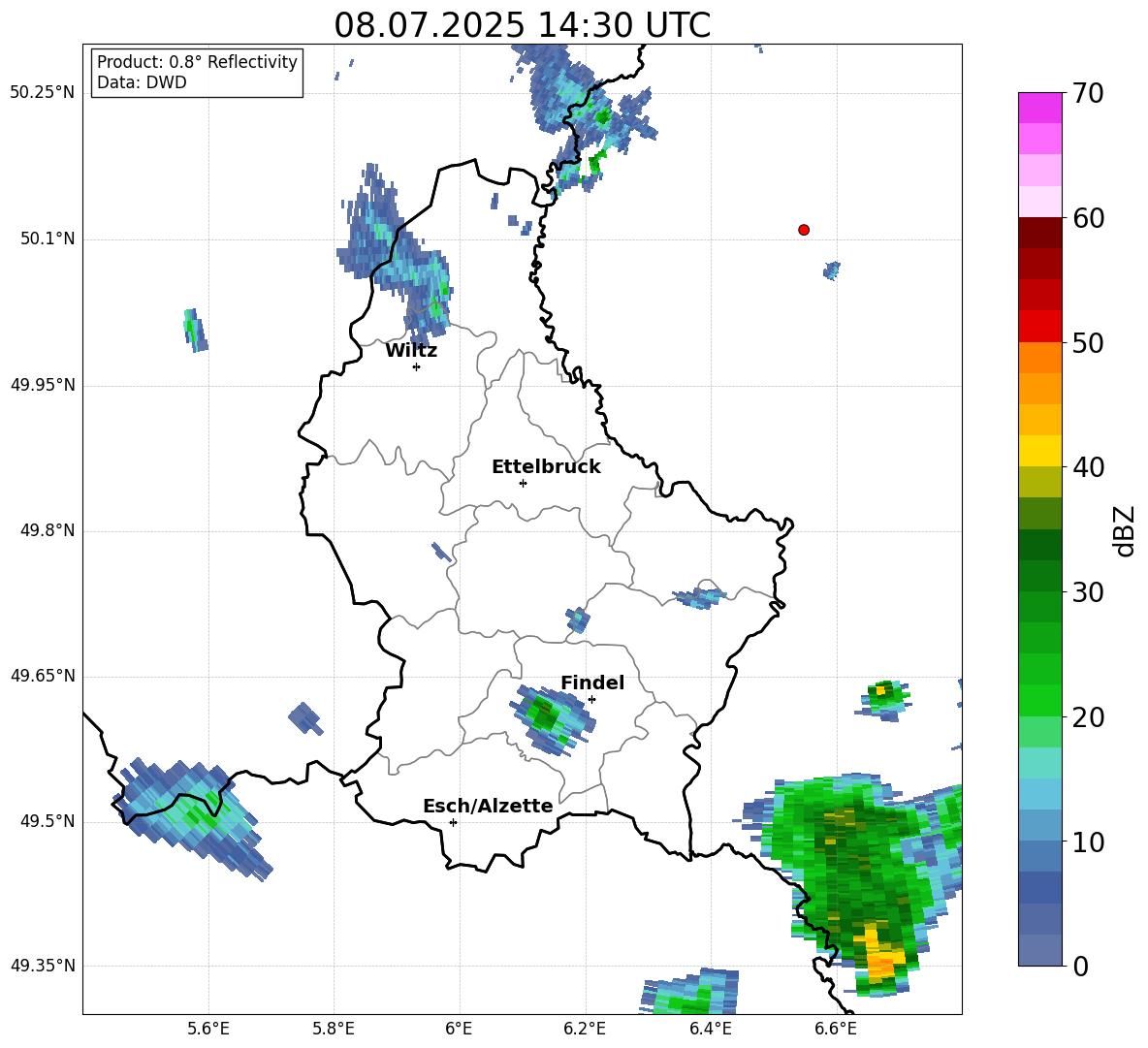Click the 5.6°E longitude label
The image size is (1148, 1048).
207,1030
